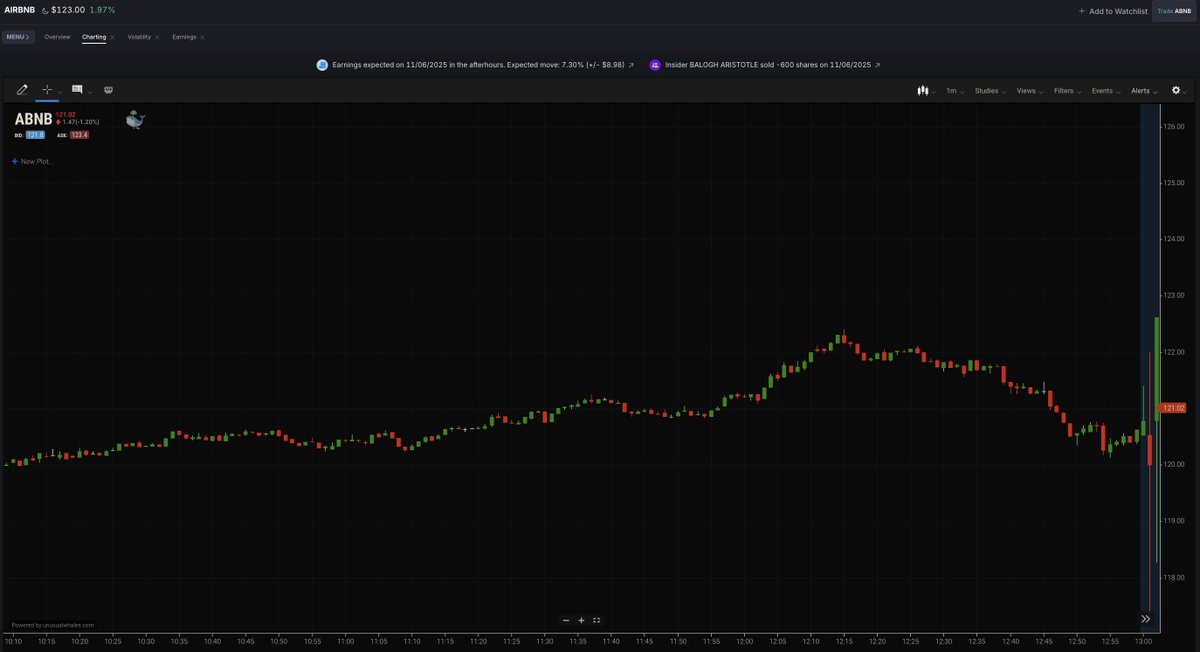Click the current price tag 121.02 on axis
Image resolution: width=1200 pixels, height=652 pixels.
pos(1173,408)
